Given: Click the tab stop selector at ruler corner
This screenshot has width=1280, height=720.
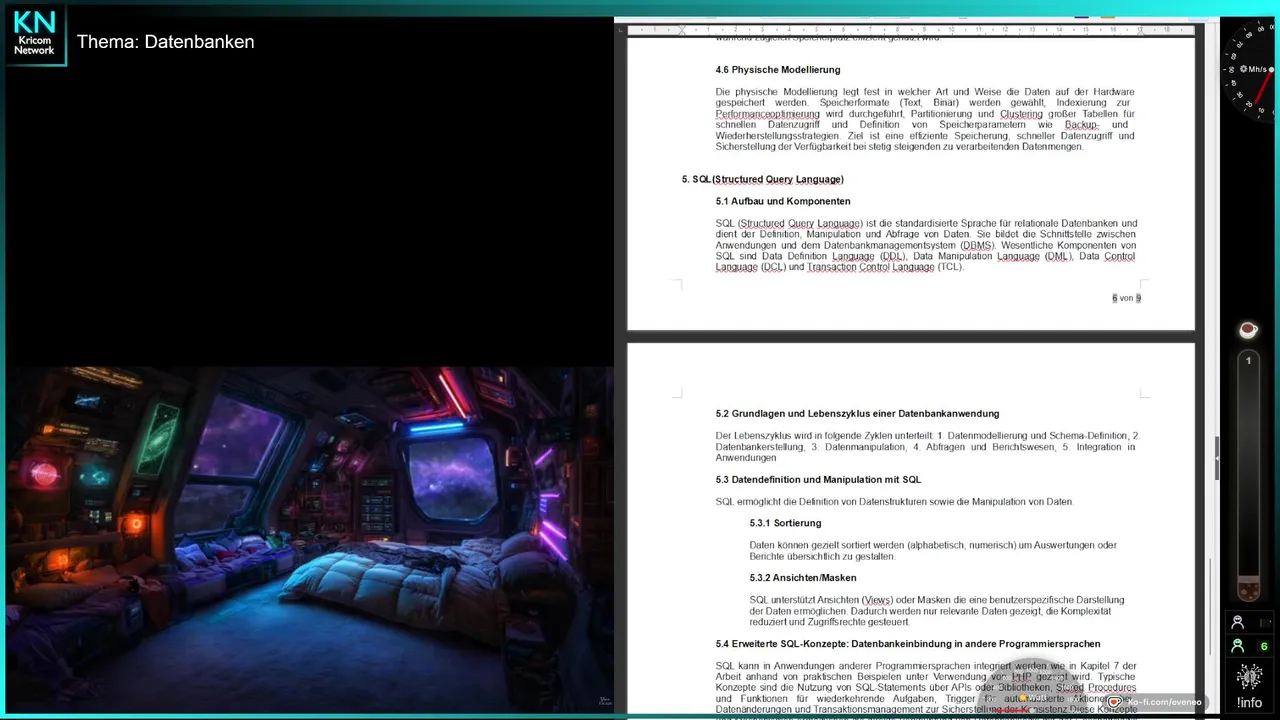Looking at the screenshot, I should [620, 29].
